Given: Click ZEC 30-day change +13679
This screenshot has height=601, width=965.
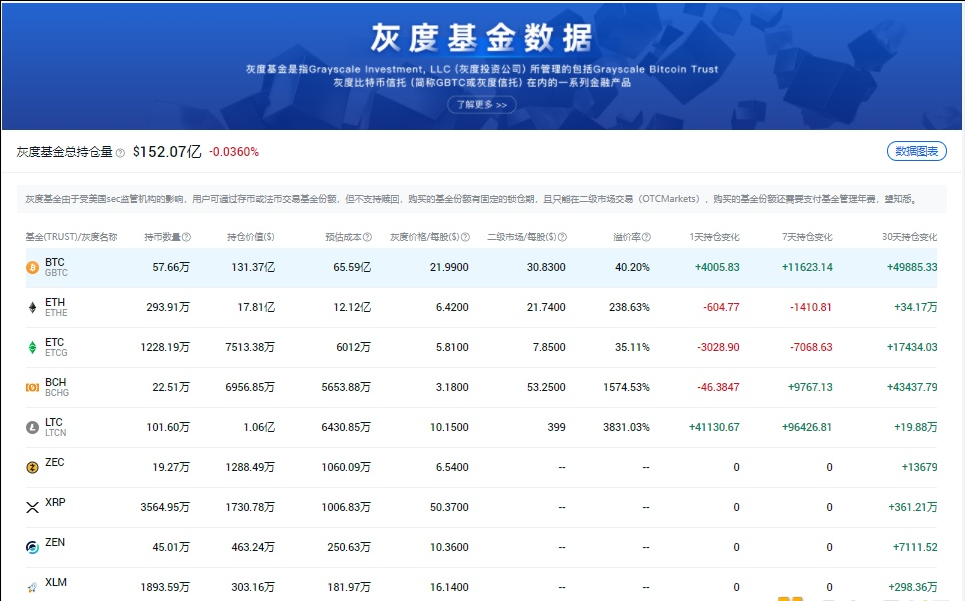Looking at the screenshot, I should point(919,468).
